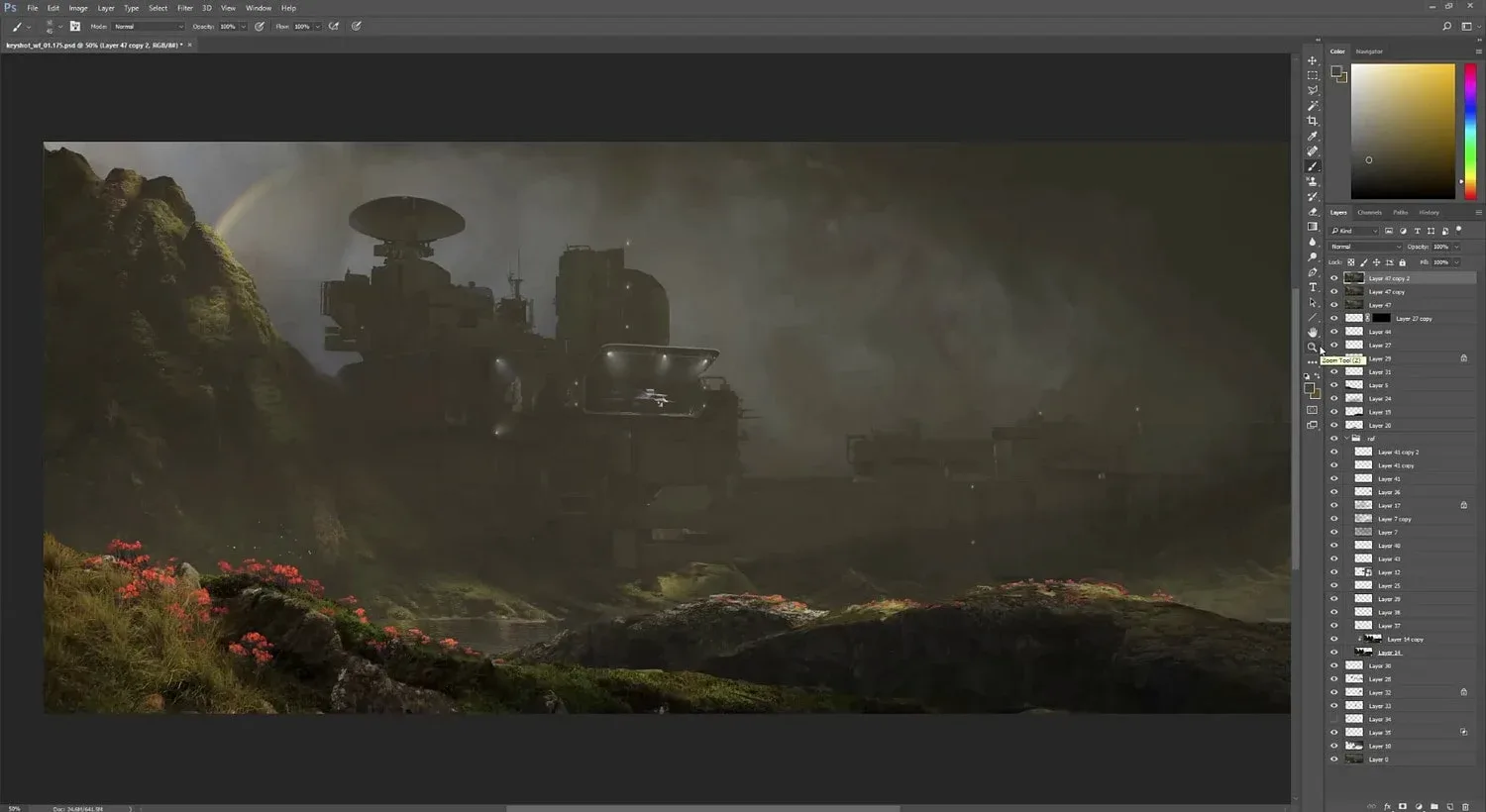The image size is (1486, 812).
Task: Select the Hand tool
Action: (1313, 333)
